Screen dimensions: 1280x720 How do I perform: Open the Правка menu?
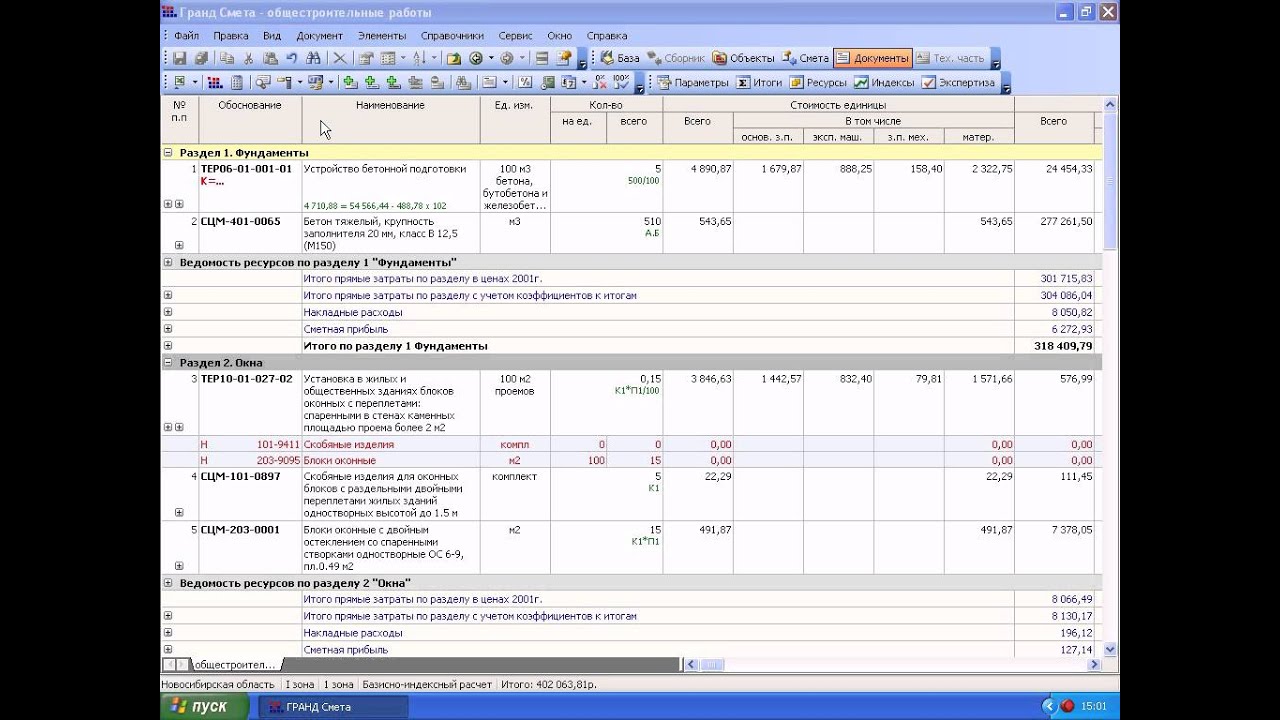pyautogui.click(x=231, y=35)
